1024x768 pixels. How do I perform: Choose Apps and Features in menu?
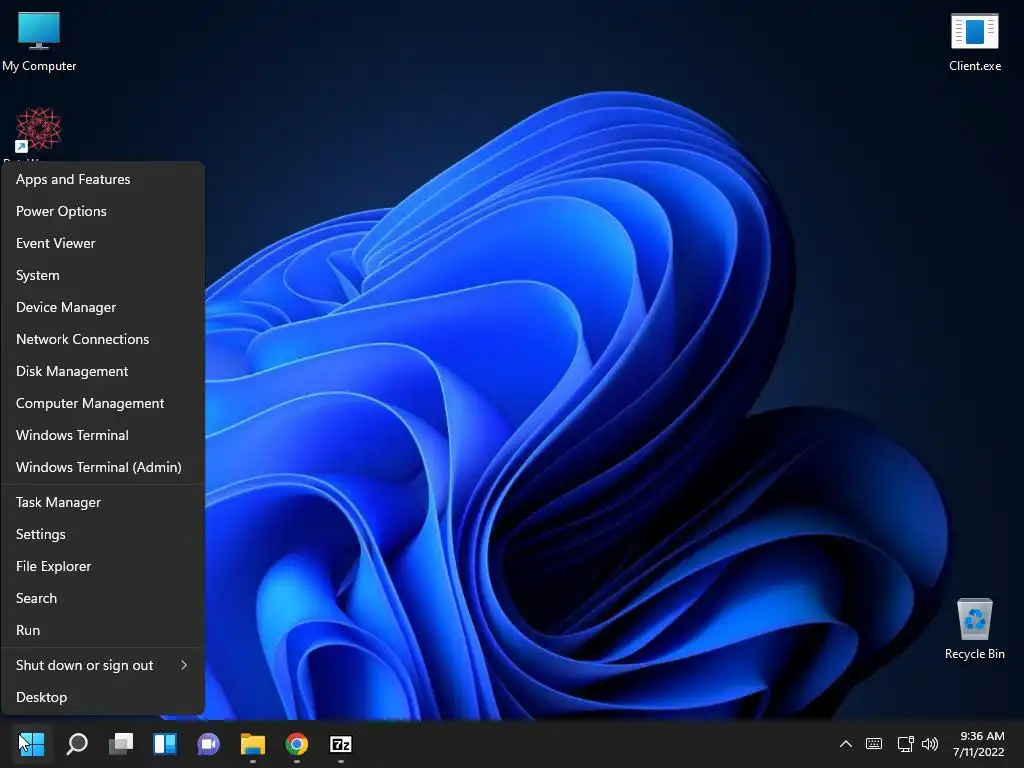(103, 179)
